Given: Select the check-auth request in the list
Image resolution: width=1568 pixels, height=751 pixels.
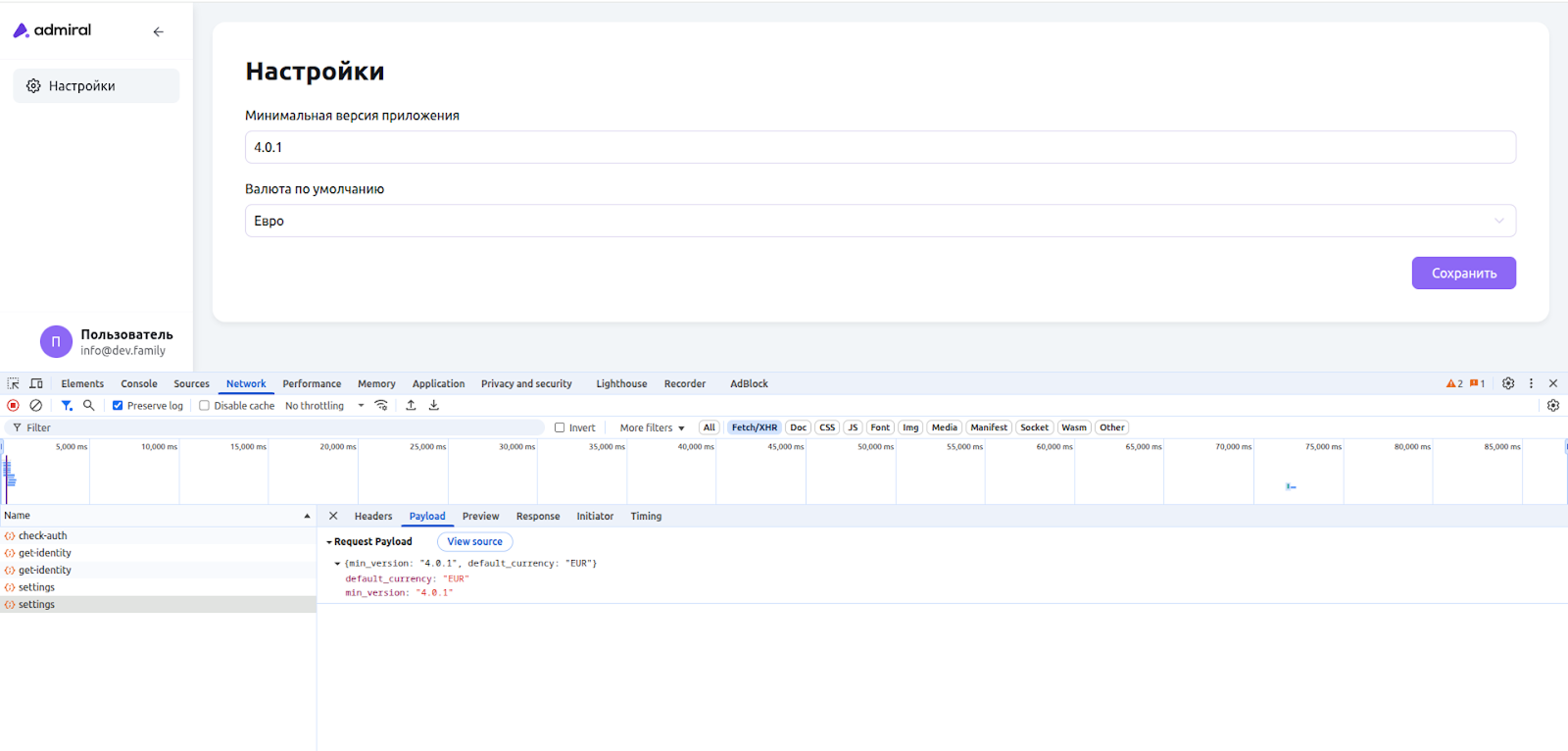Looking at the screenshot, I should 43,536.
